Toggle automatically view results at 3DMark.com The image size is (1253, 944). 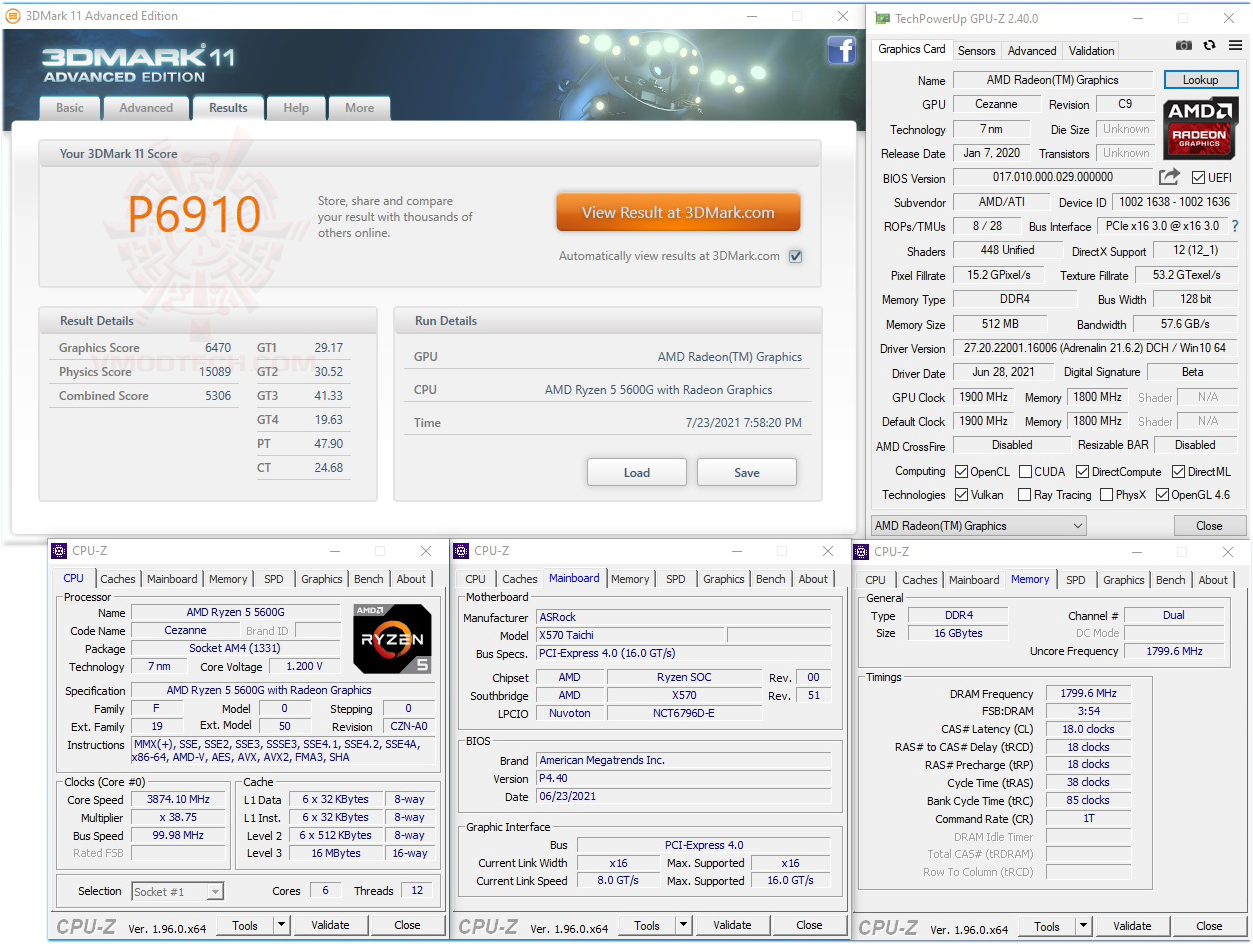tap(795, 256)
